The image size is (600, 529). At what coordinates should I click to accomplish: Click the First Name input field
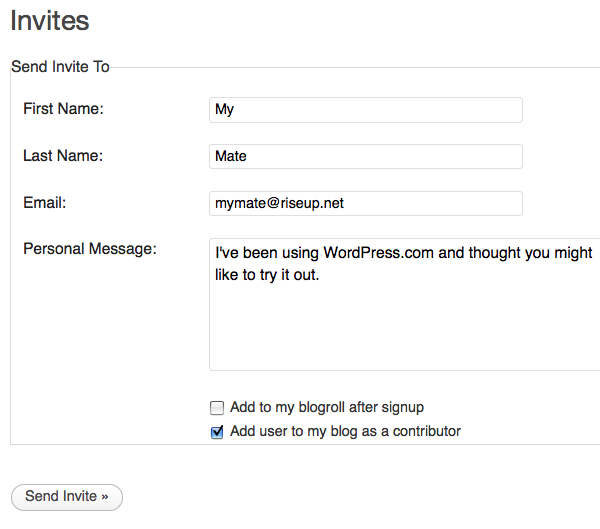[366, 110]
